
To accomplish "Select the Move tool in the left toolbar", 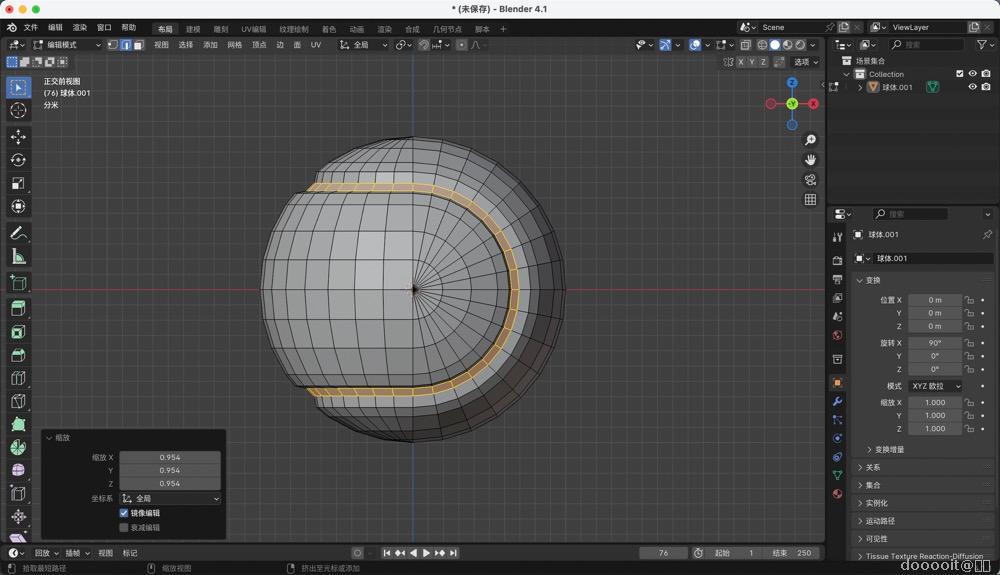I will [18, 136].
